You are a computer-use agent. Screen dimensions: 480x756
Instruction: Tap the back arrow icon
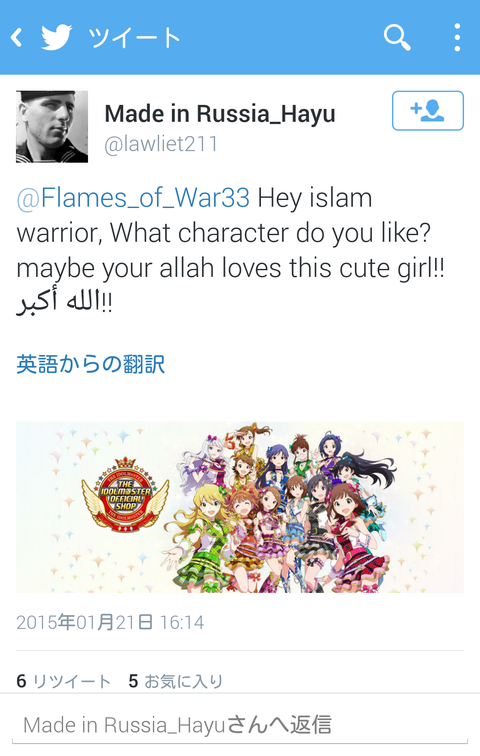(x=16, y=37)
